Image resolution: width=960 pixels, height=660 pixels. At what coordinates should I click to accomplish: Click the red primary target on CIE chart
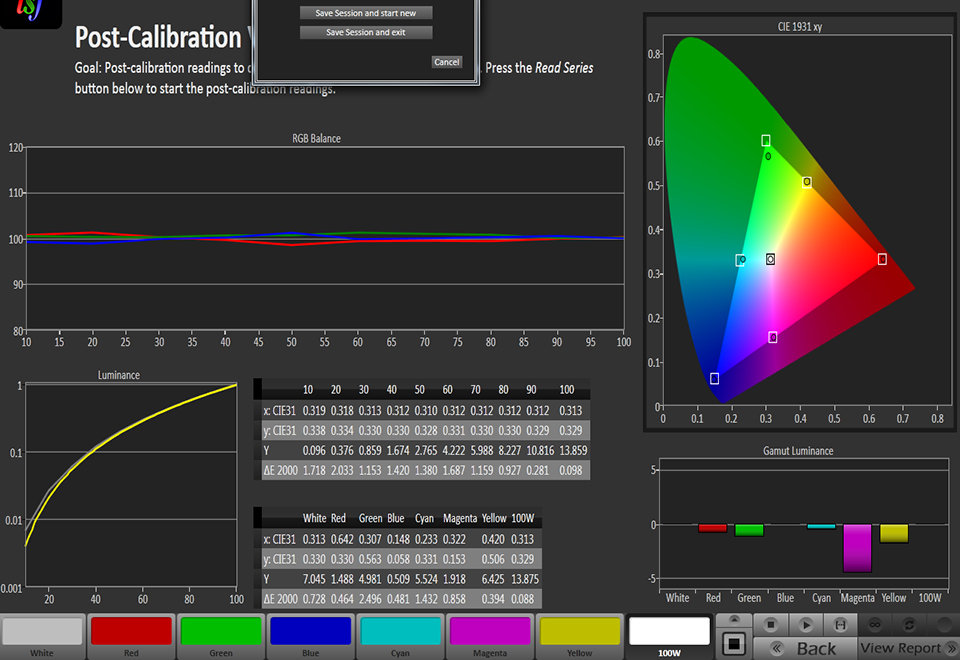[882, 259]
